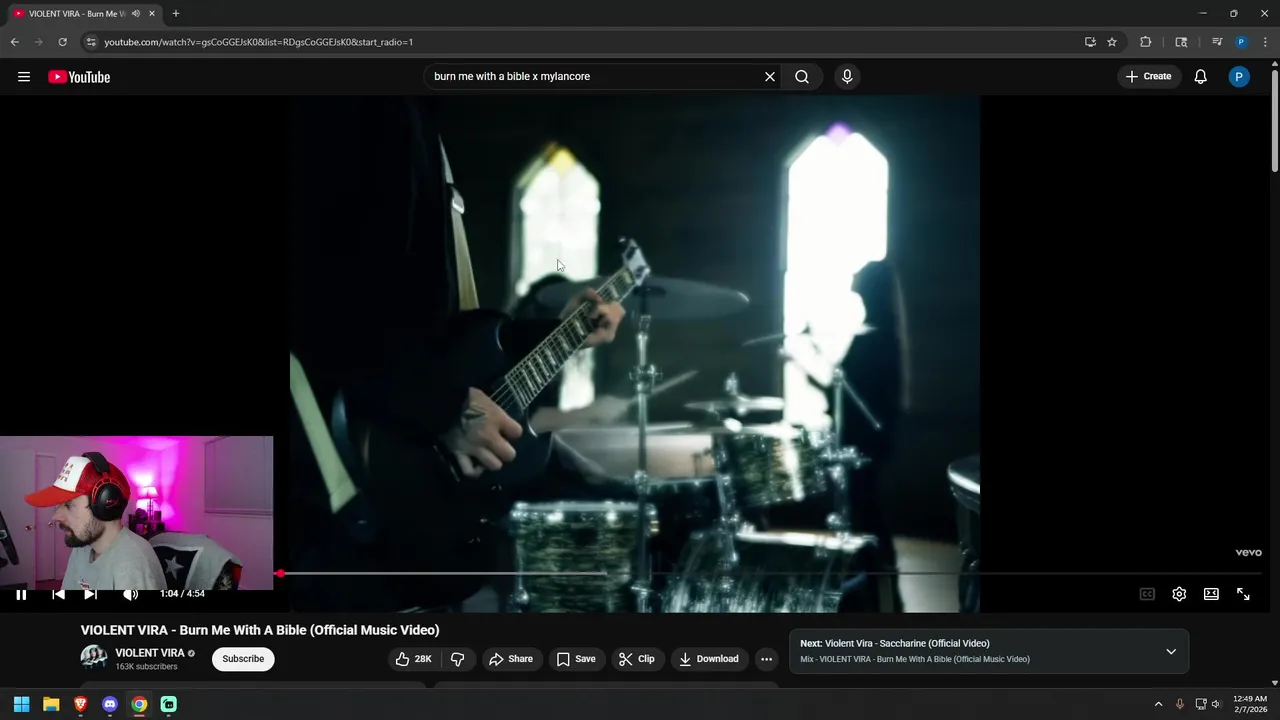View site information in the address bar

(91, 42)
